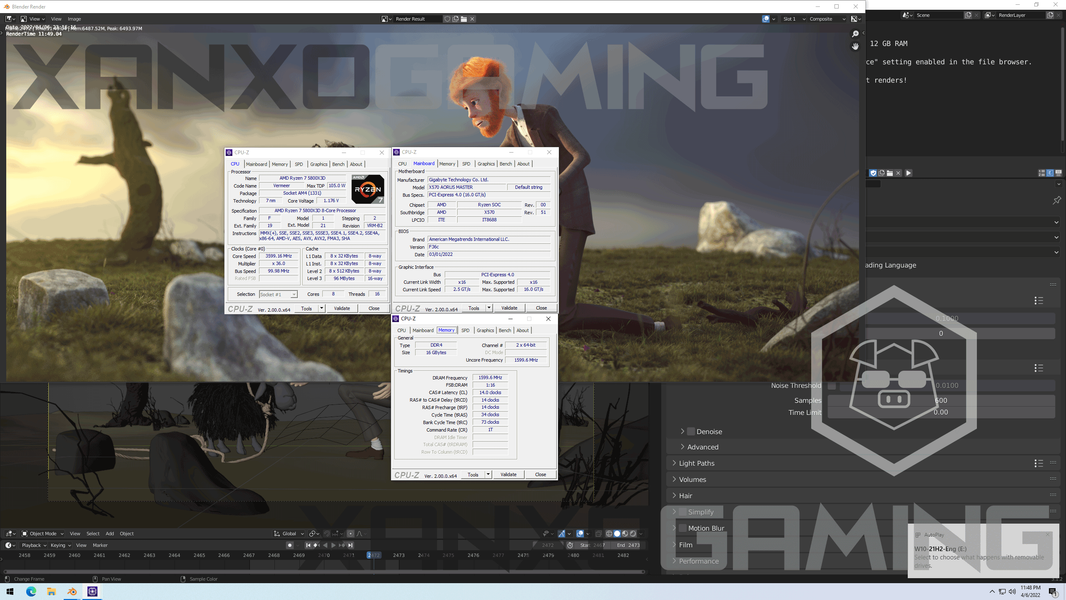The height and width of the screenshot is (600, 1066).
Task: Click Validate in CPU-Z CPU window
Action: coord(341,308)
